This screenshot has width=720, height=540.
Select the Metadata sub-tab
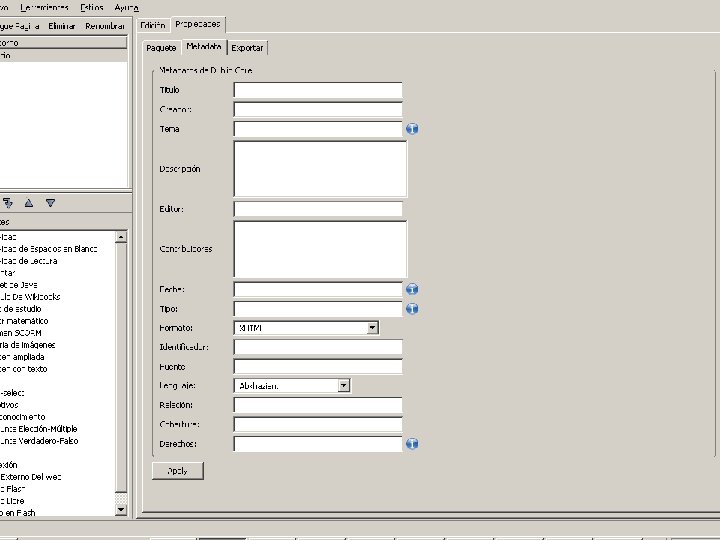204,47
